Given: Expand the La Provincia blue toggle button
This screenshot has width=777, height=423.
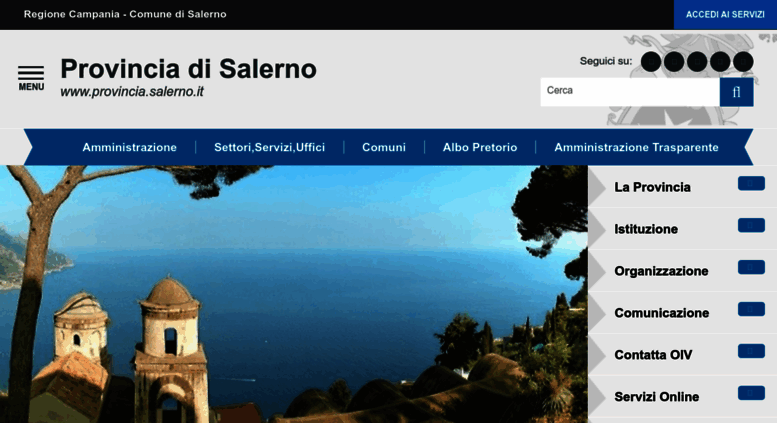Looking at the screenshot, I should [751, 183].
